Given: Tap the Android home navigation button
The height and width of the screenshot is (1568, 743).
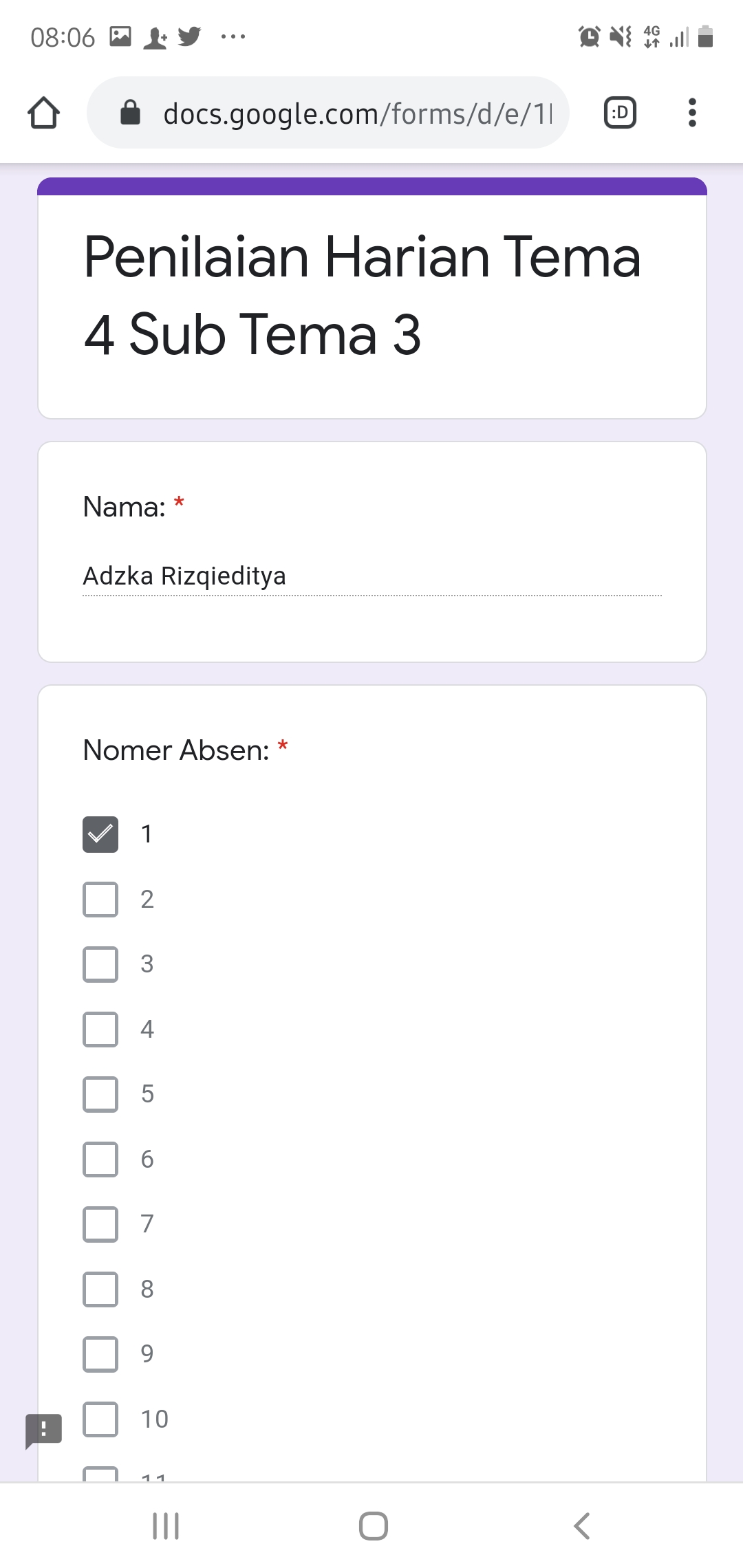Looking at the screenshot, I should coord(374,1526).
